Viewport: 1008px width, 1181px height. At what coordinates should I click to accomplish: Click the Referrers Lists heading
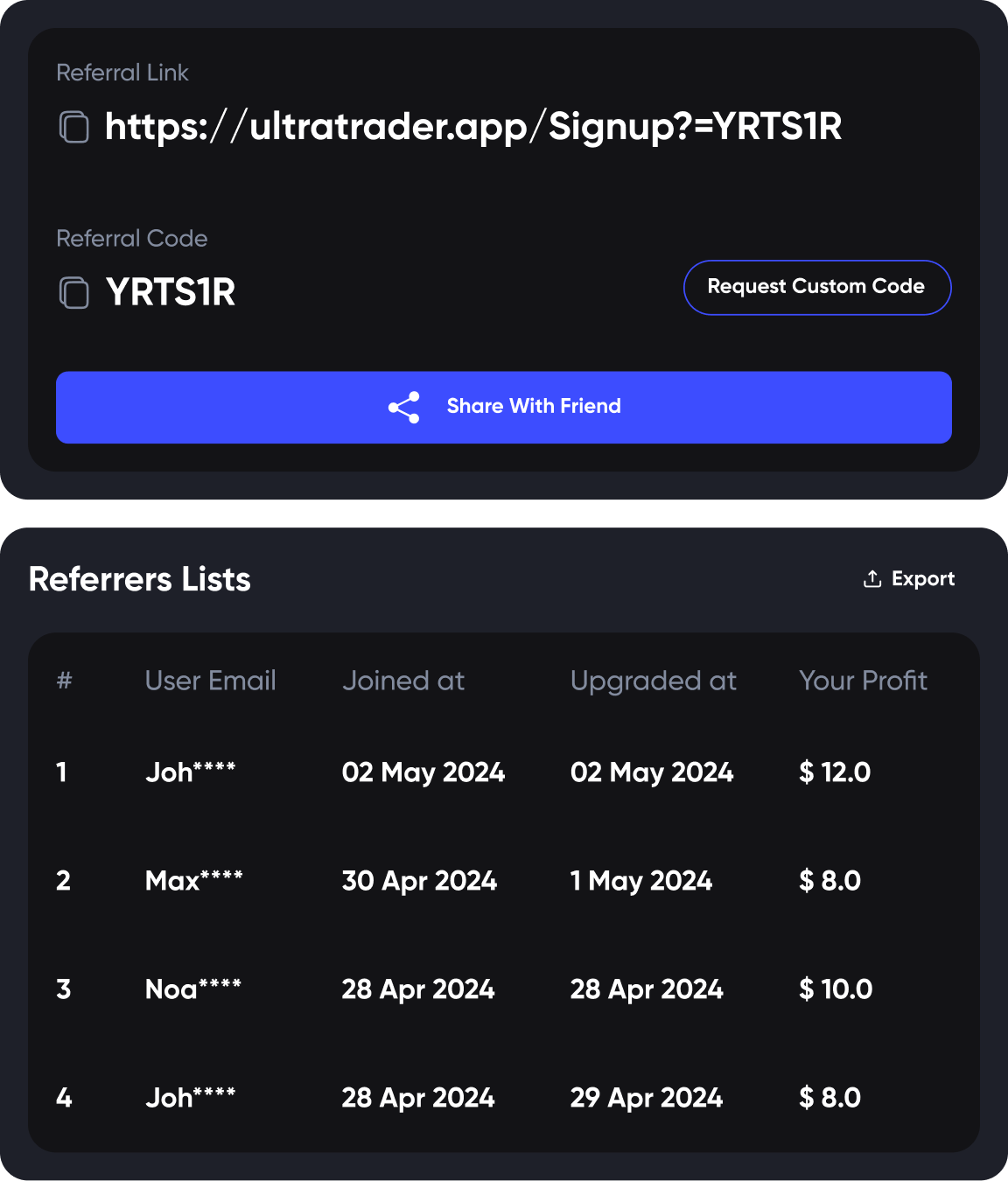point(139,578)
